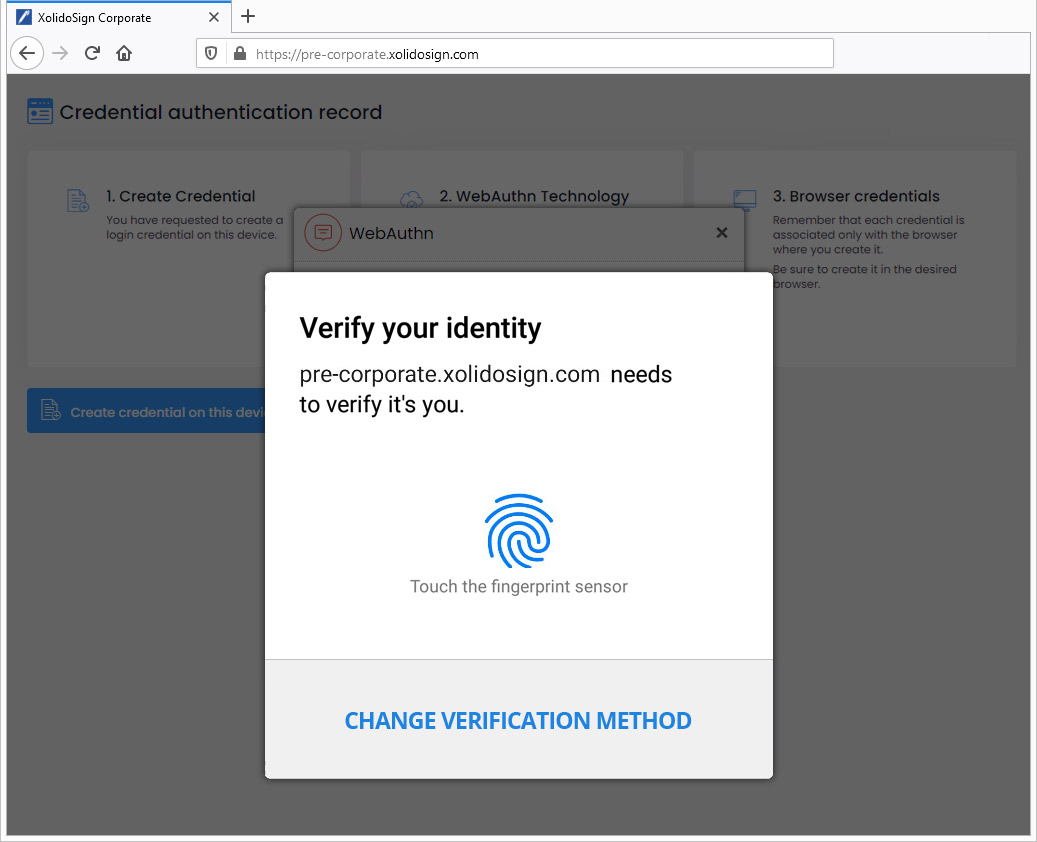This screenshot has height=842, width=1037.
Task: Click CHANGE VERIFICATION METHOD
Action: 518,720
